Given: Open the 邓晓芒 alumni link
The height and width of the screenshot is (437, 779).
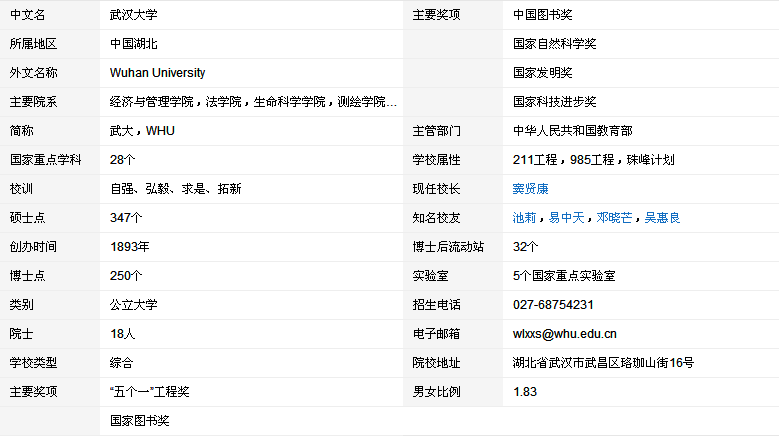Looking at the screenshot, I should pyautogui.click(x=615, y=218).
